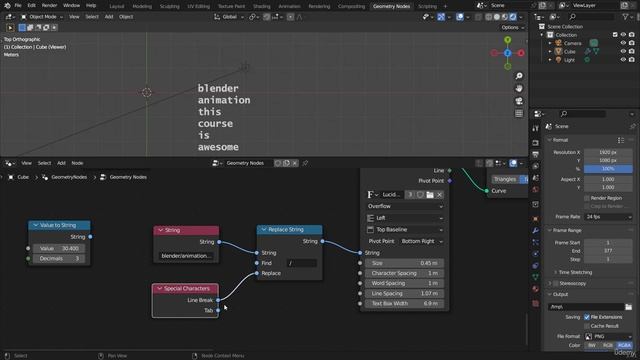Click the format presets list icon

tap(621, 140)
